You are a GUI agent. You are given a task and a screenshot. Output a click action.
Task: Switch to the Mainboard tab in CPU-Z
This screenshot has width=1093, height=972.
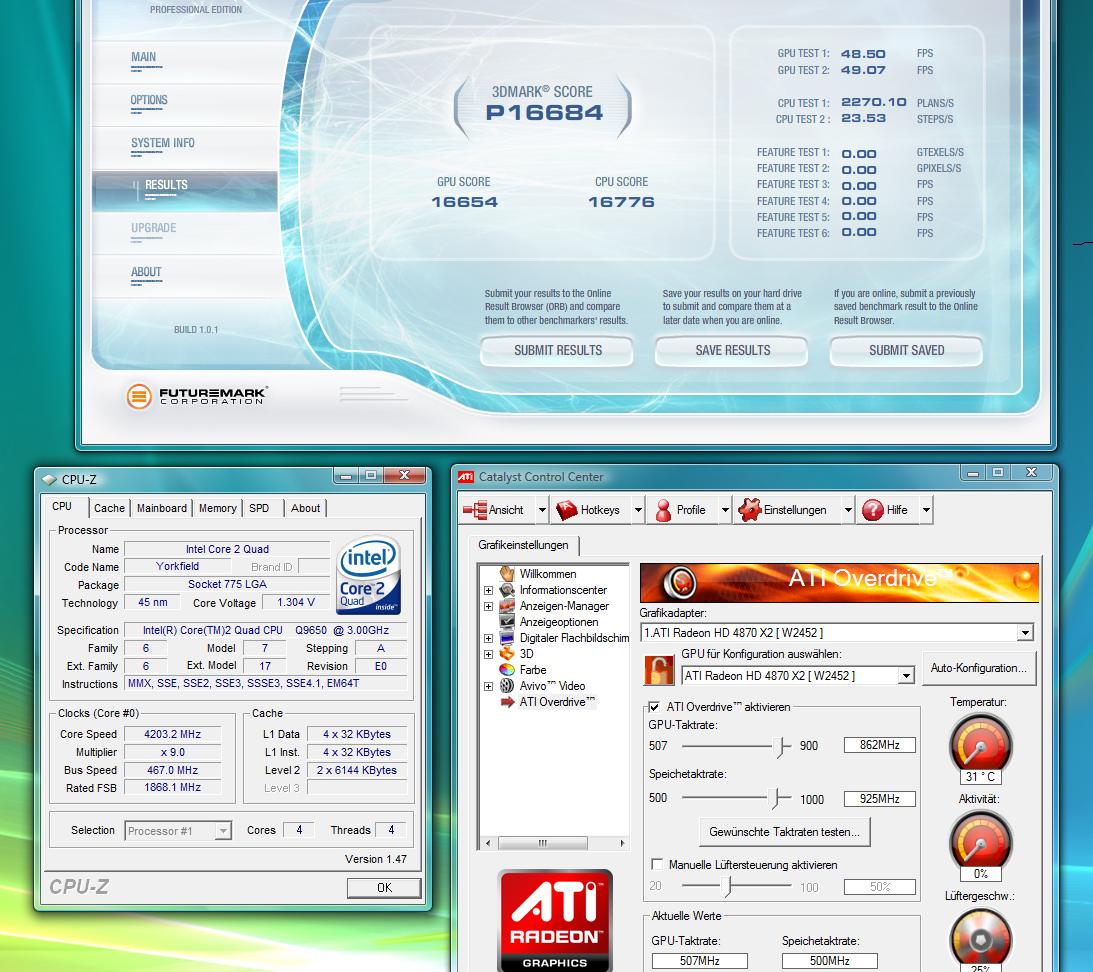162,508
